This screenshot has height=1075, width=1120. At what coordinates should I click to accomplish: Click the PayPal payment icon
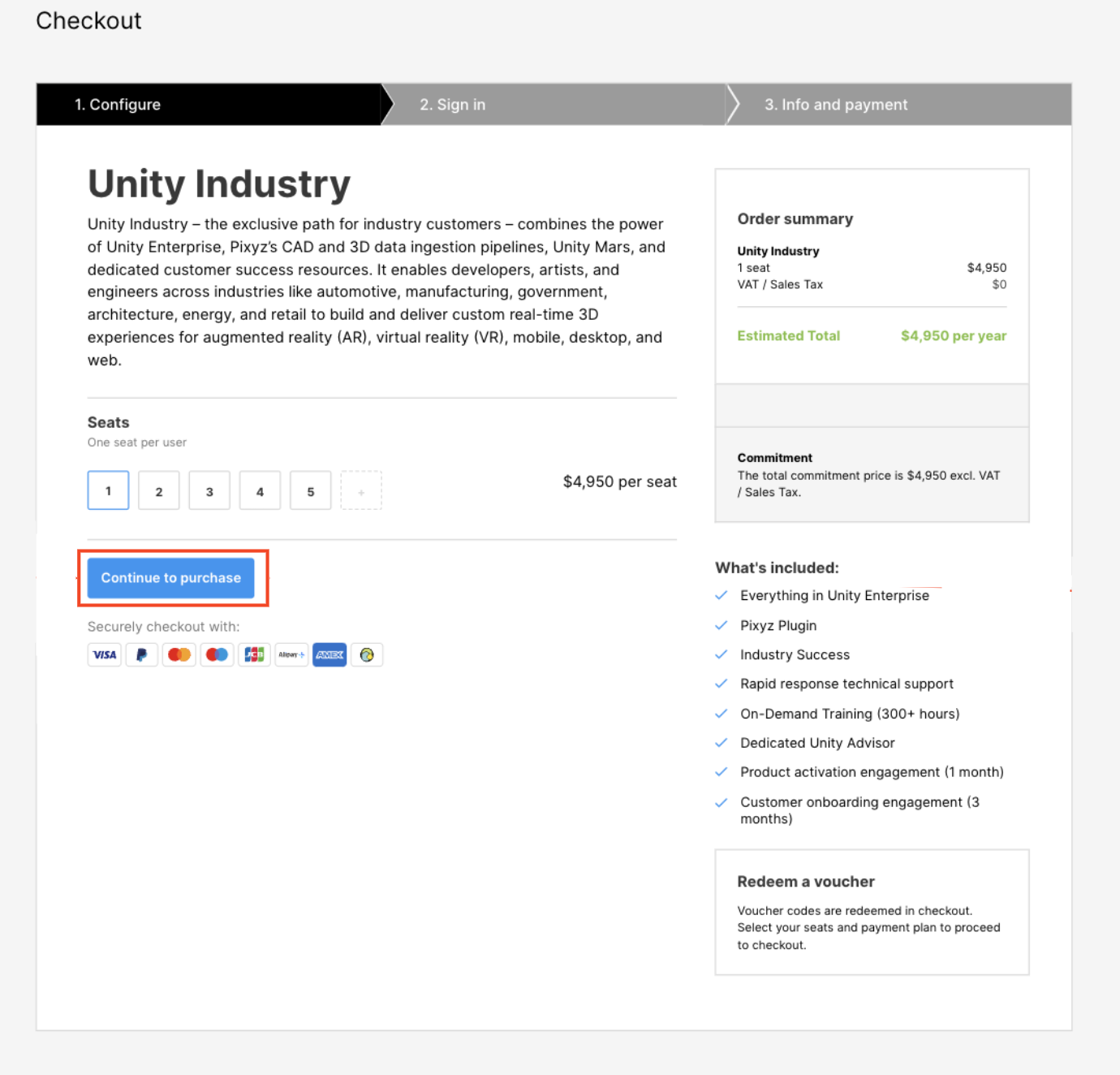142,654
